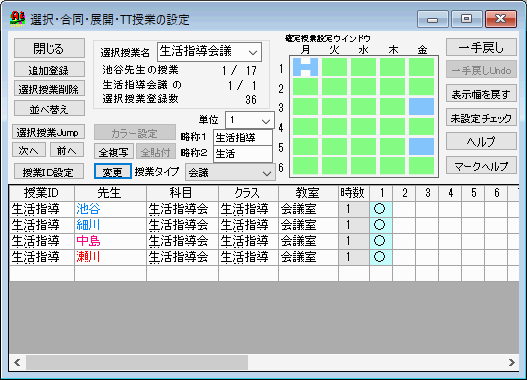Click the 追加登録 button

pyautogui.click(x=49, y=70)
